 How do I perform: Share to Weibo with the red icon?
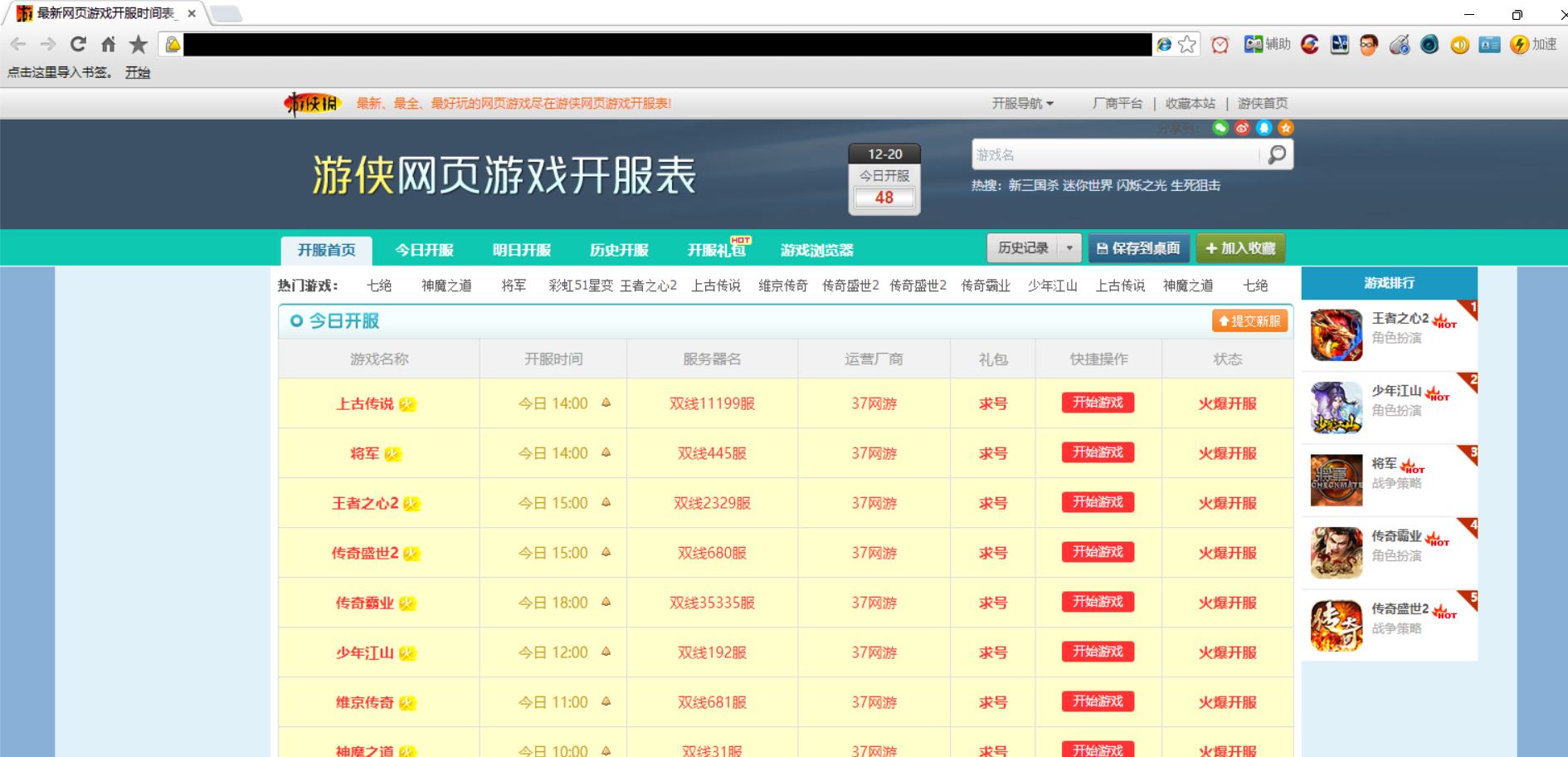1242,128
